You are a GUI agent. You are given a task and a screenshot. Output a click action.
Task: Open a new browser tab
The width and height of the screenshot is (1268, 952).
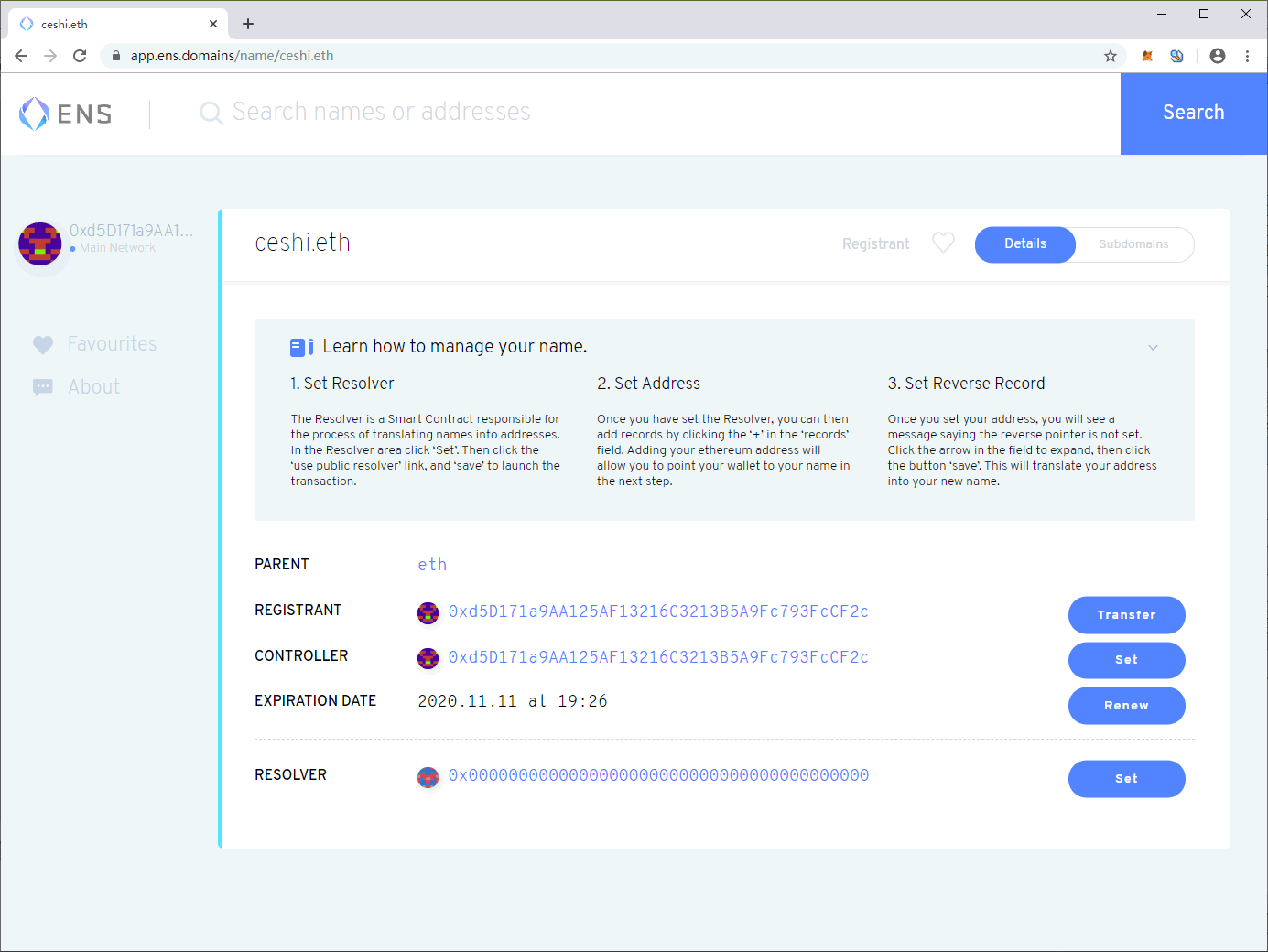click(248, 24)
